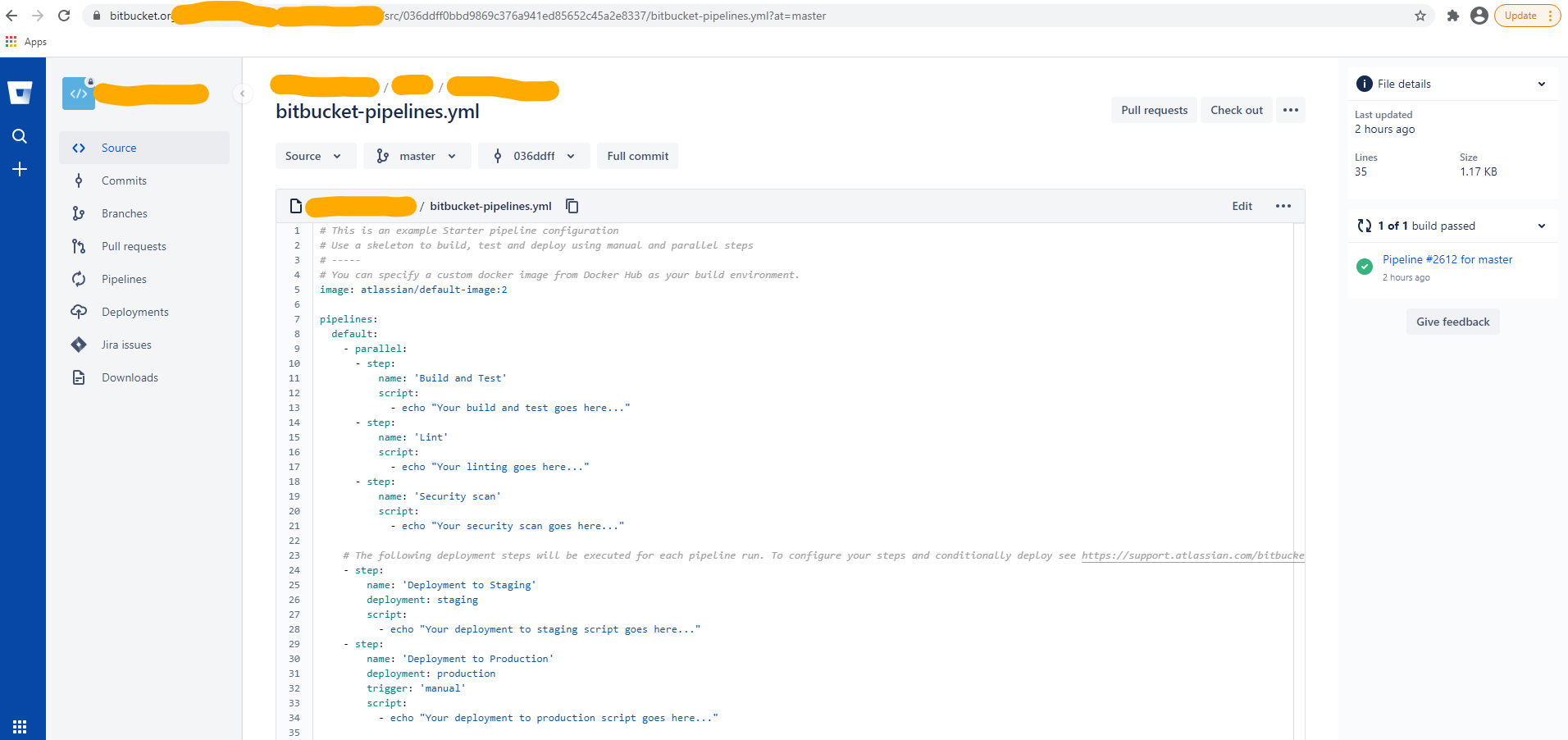1568x740 pixels.
Task: Open the app switcher grid icon
Action: (20, 727)
